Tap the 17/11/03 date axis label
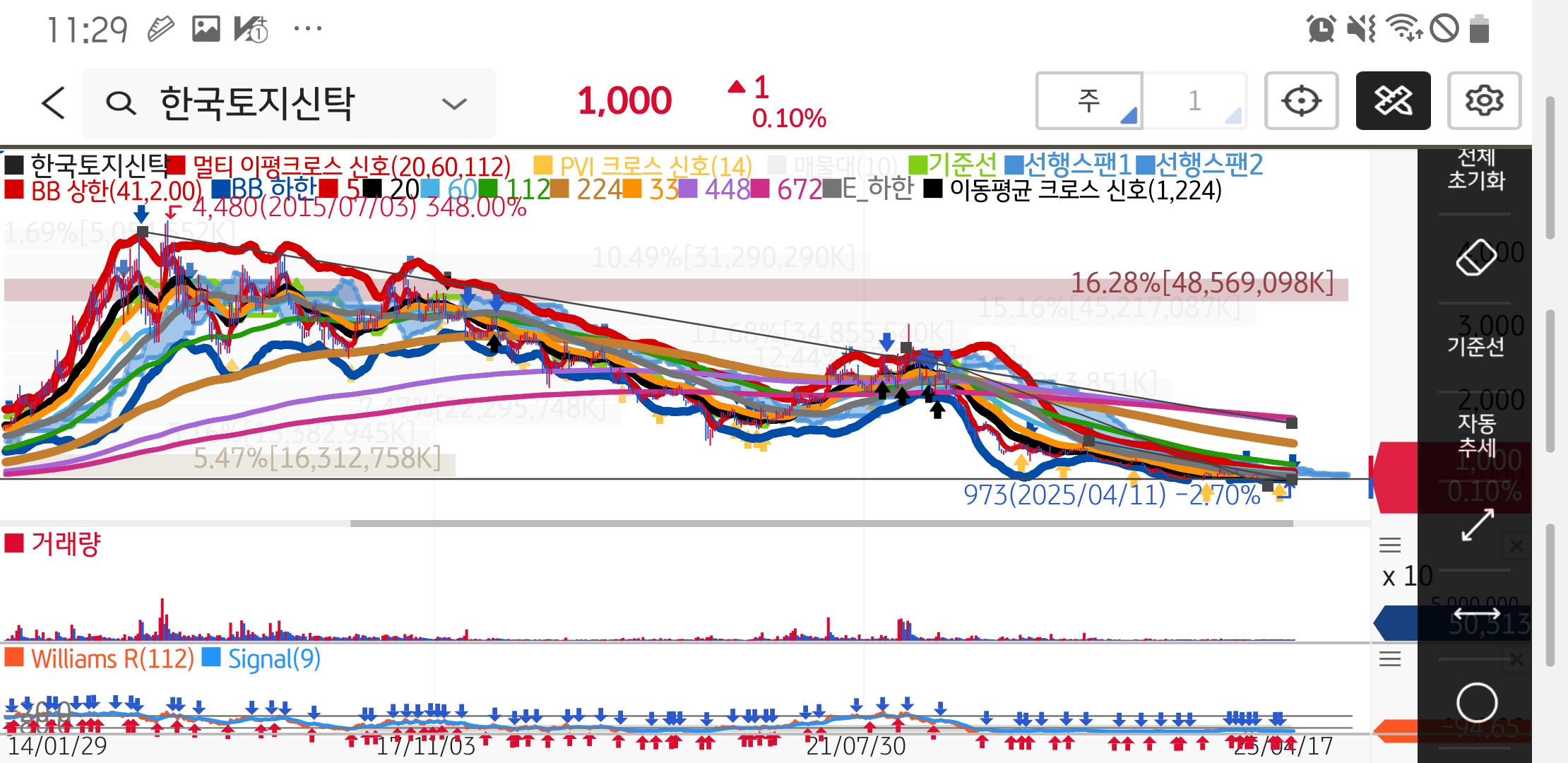1568x763 pixels. coord(426,745)
